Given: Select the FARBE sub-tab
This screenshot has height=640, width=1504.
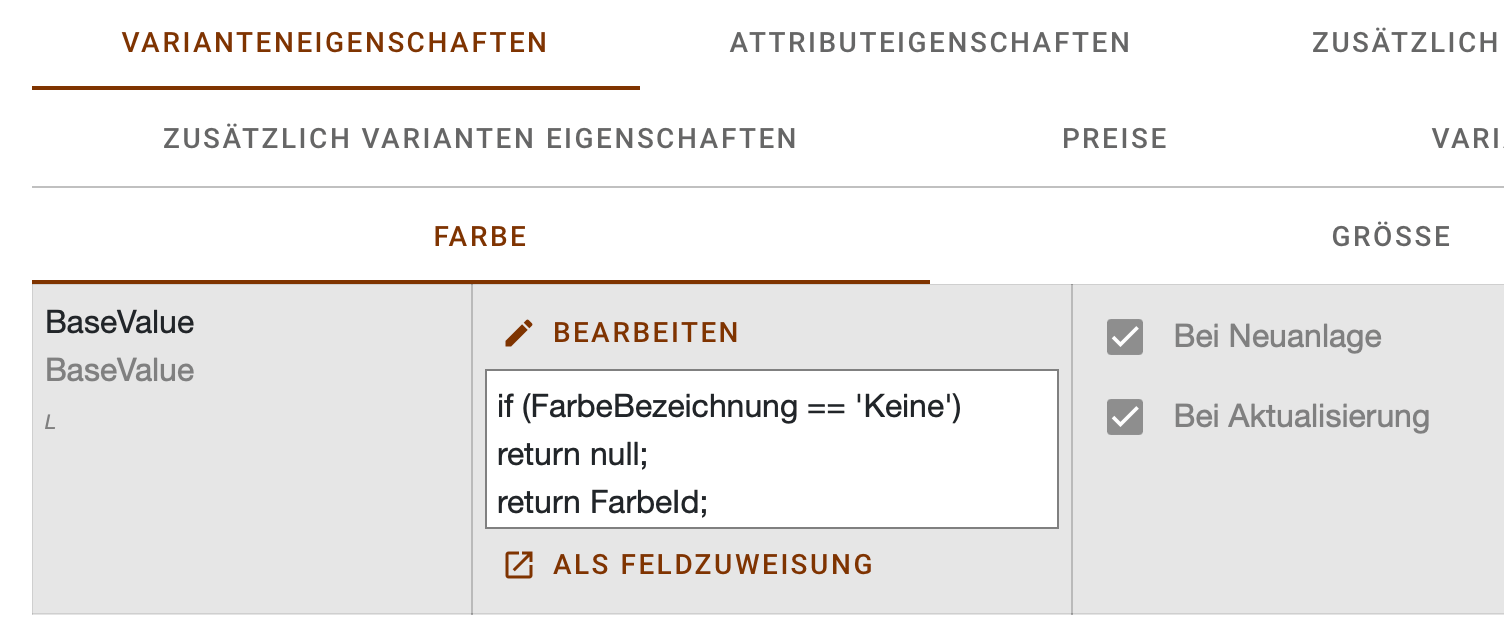Looking at the screenshot, I should point(481,237).
